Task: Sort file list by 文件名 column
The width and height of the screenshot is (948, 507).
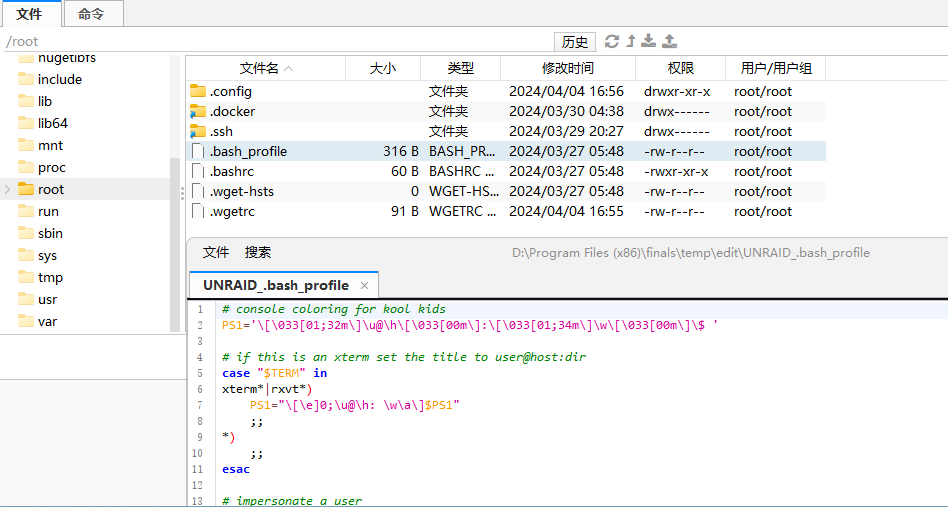Action: click(x=265, y=68)
